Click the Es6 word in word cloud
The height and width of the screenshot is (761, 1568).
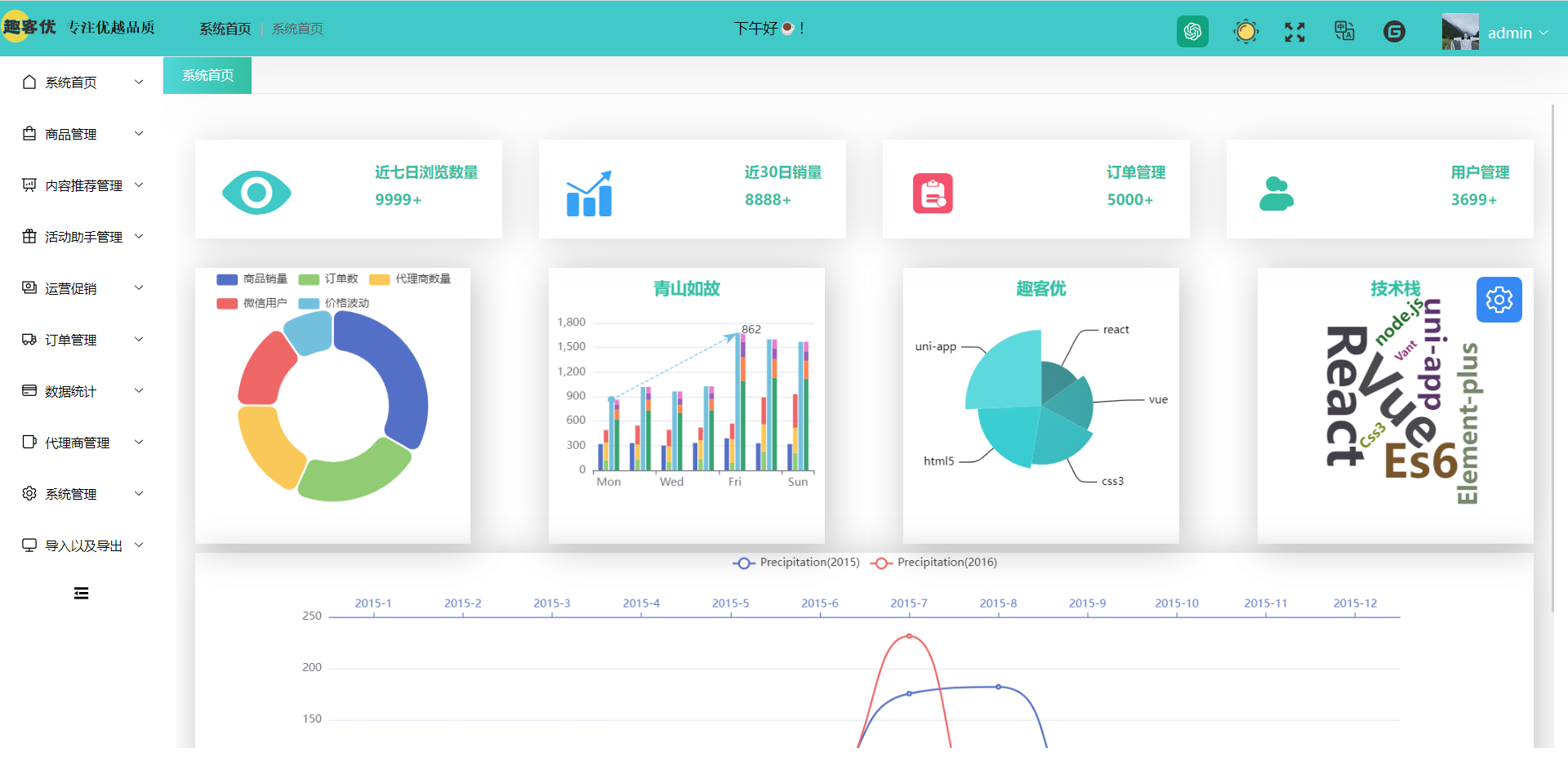click(x=1421, y=461)
